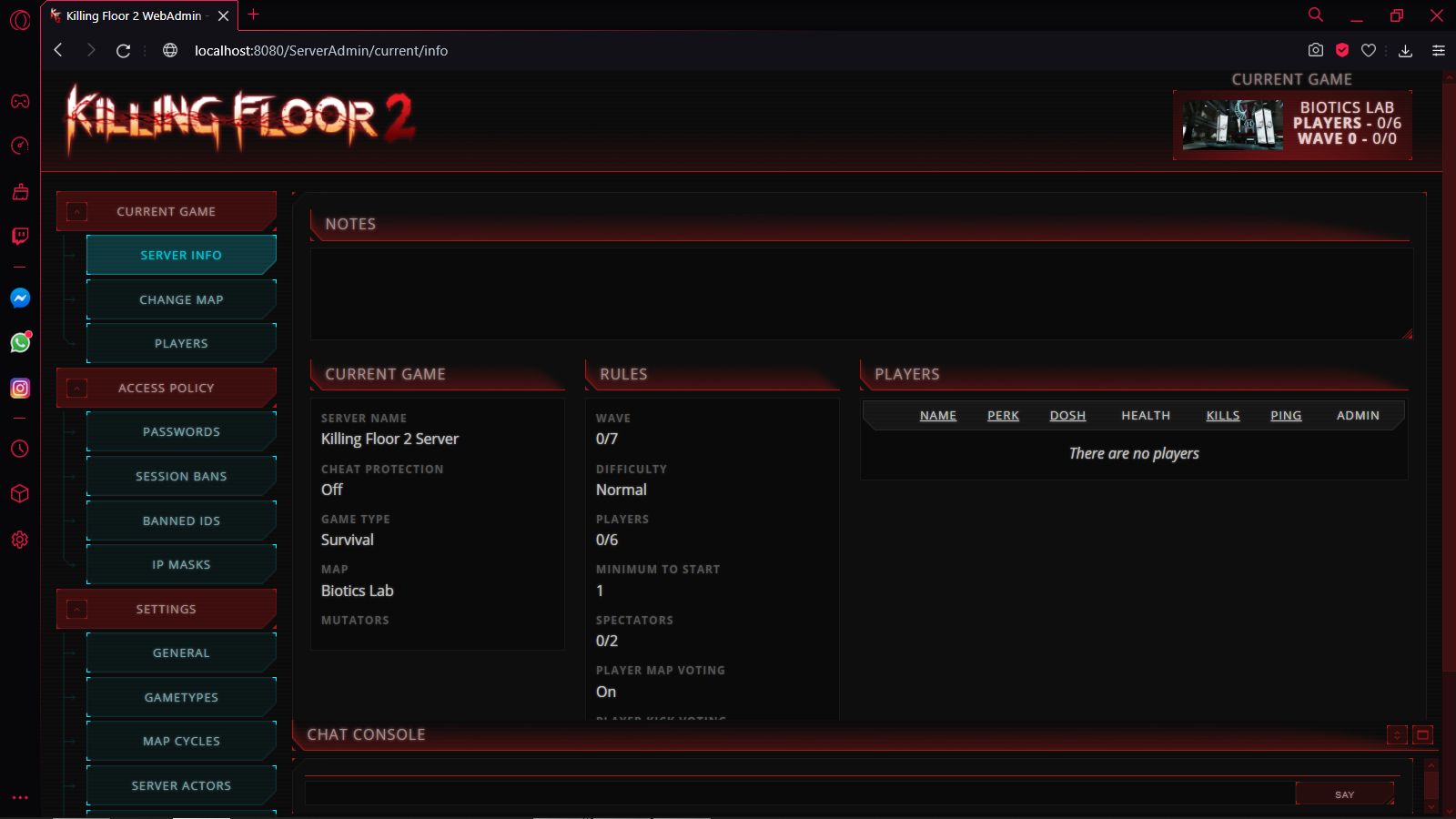Open Server Actors settings
This screenshot has width=1456, height=819.
coord(181,785)
